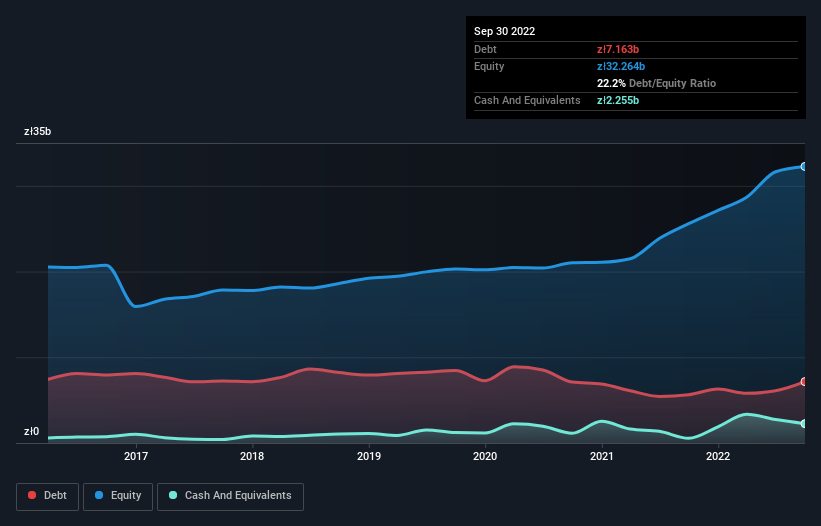Click the 2020 x-axis label
The image size is (821, 526).
pos(485,456)
